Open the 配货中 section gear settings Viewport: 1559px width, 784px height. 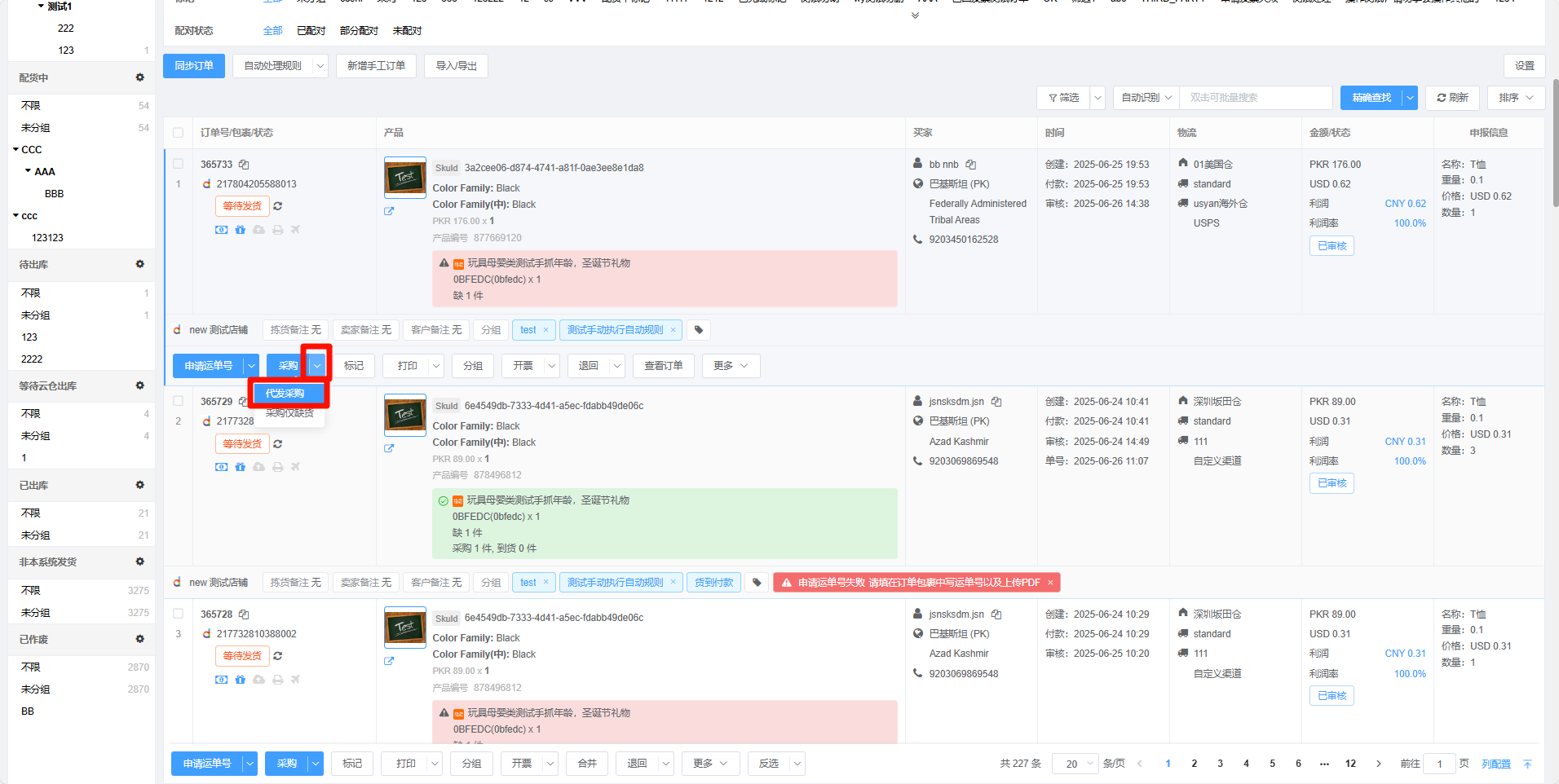[139, 77]
